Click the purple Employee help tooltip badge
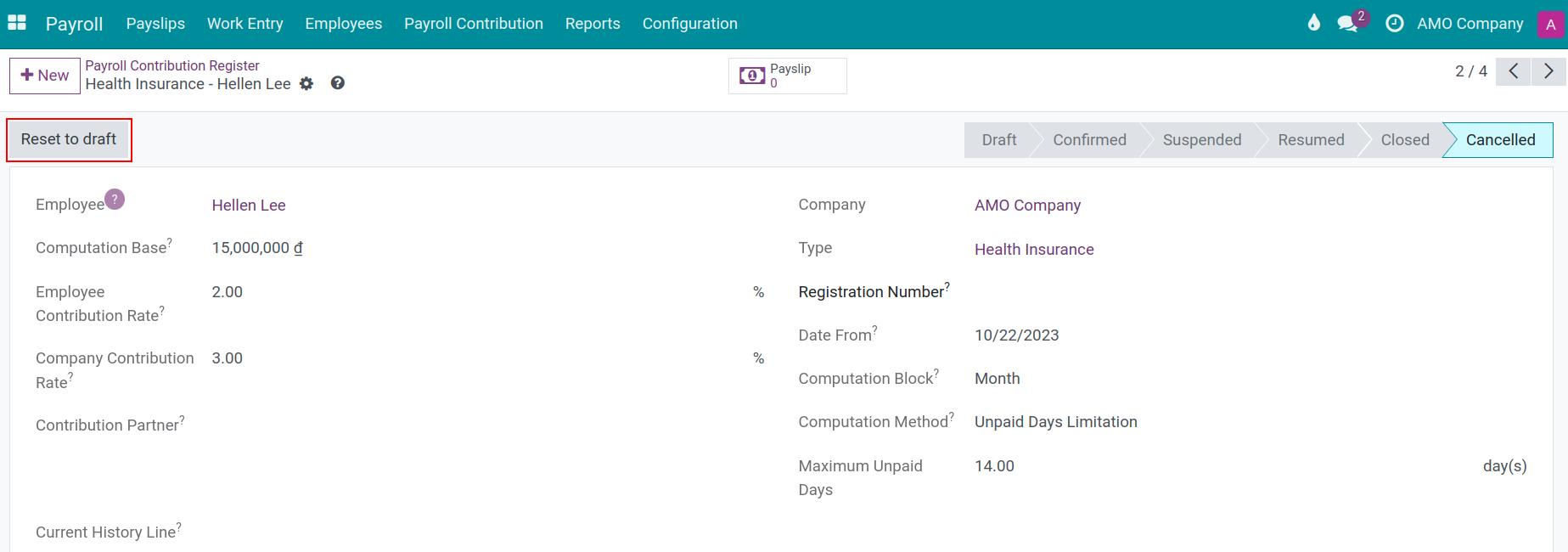The width and height of the screenshot is (1568, 552). (x=115, y=200)
